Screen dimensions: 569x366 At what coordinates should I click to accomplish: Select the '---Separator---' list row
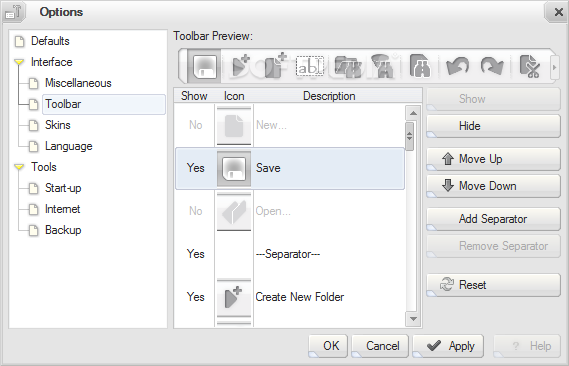click(x=290, y=254)
